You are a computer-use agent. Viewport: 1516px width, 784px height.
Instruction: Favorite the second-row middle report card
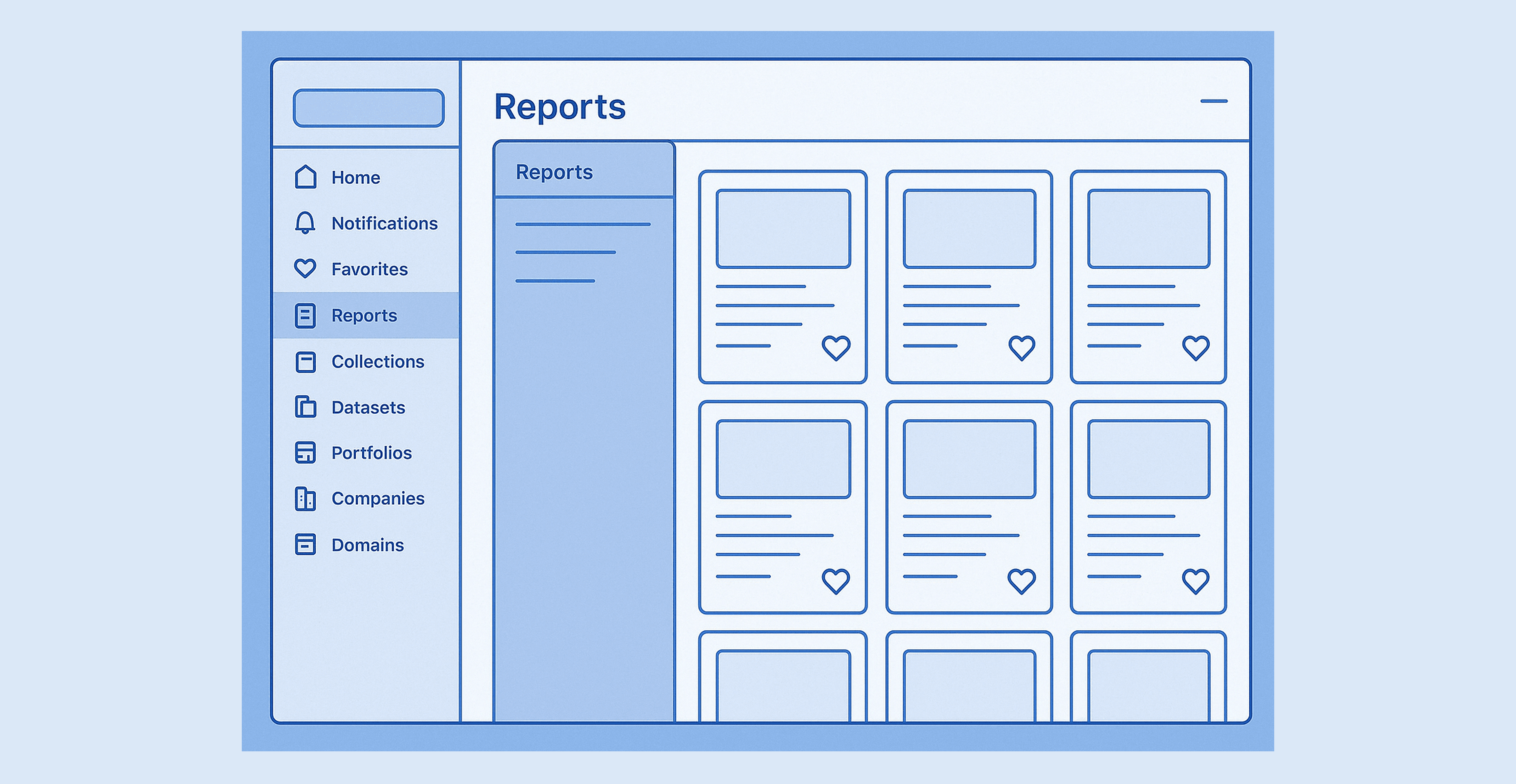[1022, 581]
